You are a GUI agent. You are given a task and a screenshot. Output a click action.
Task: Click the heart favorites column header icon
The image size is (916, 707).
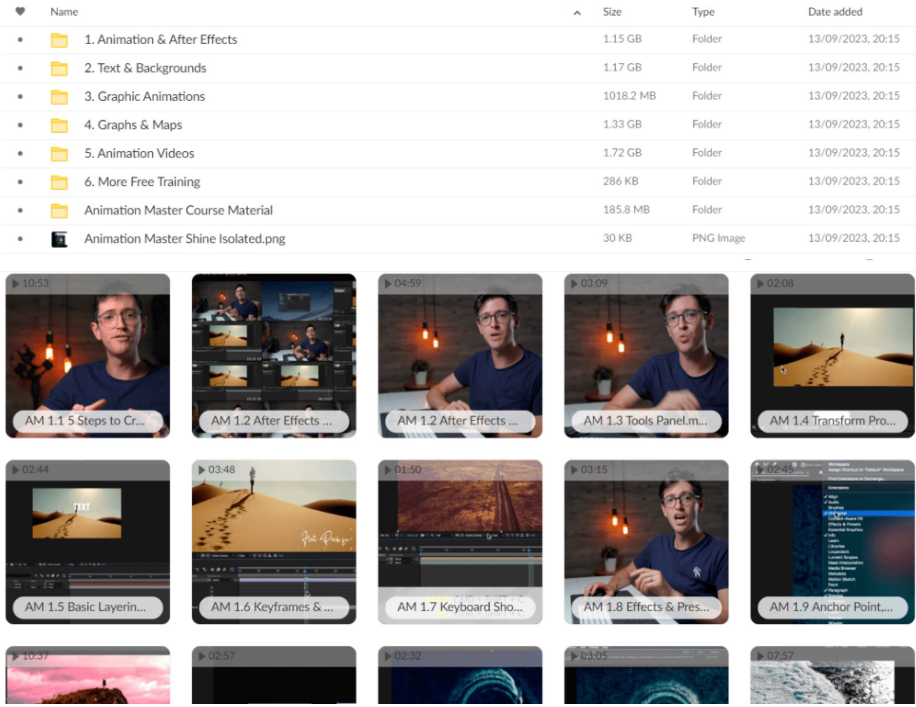(20, 12)
